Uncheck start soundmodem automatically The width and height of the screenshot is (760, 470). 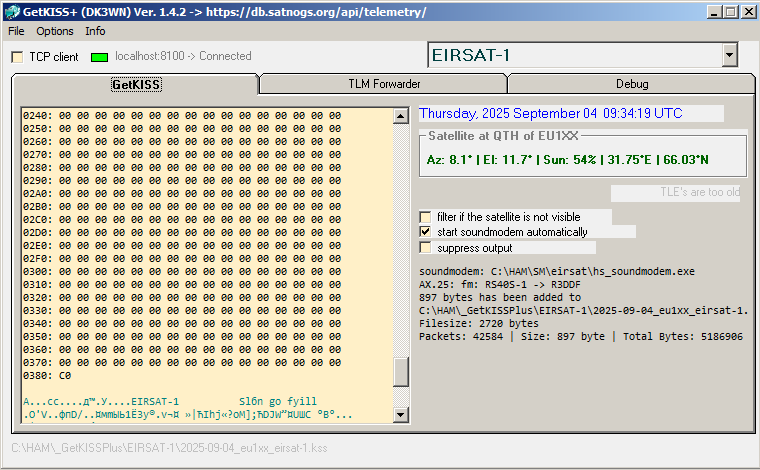426,232
